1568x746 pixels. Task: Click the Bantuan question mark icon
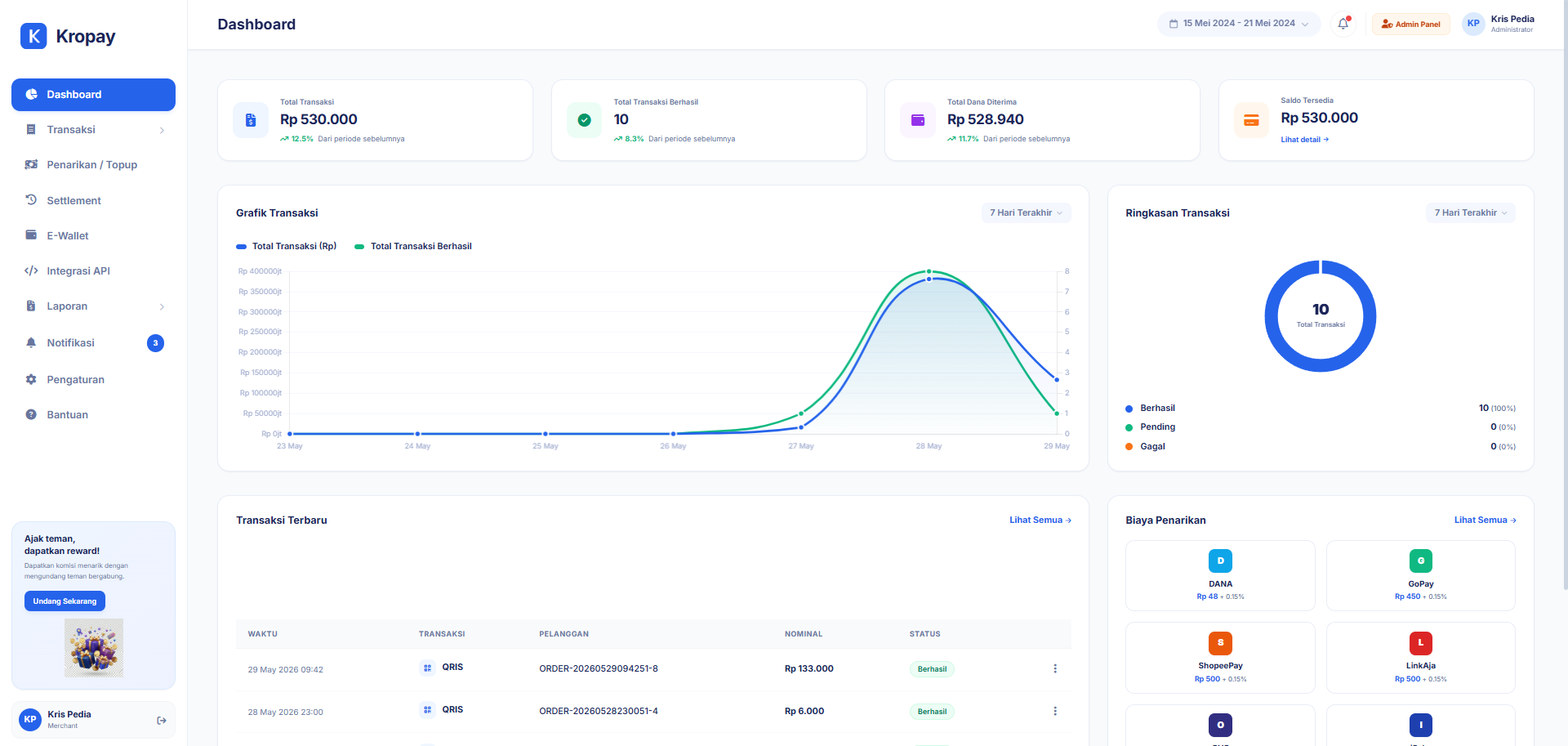click(31, 414)
